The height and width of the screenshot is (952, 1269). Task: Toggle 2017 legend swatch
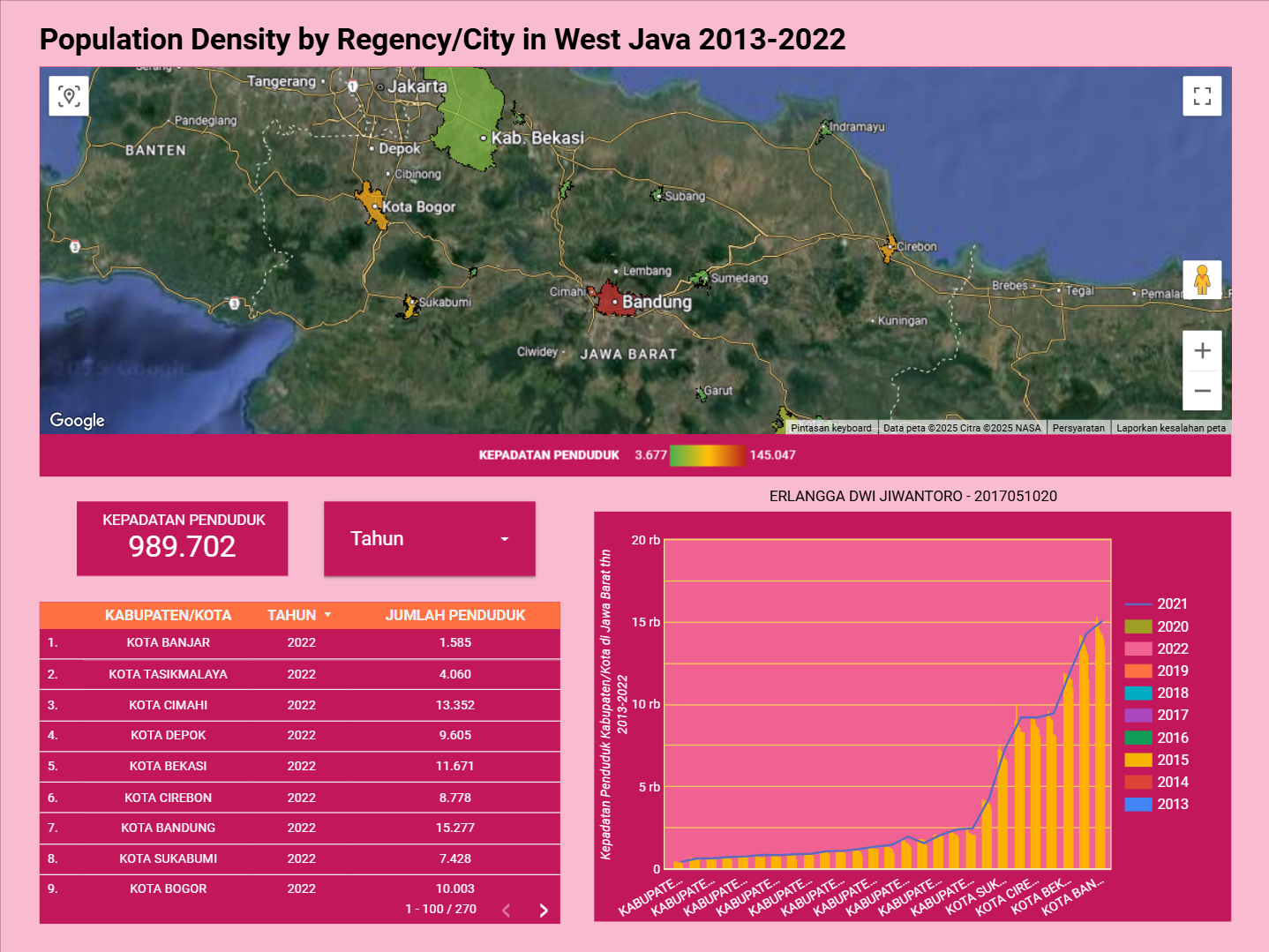pyautogui.click(x=1138, y=715)
